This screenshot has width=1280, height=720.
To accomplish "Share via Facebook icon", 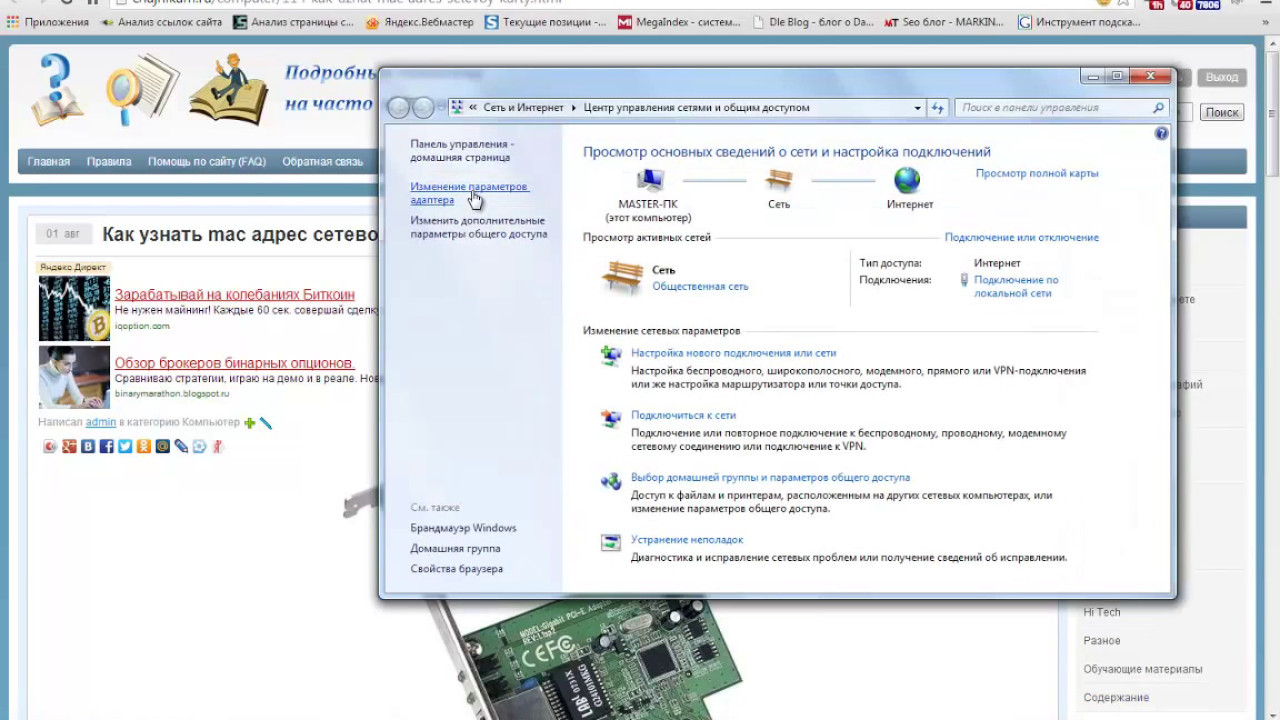I will 106,446.
